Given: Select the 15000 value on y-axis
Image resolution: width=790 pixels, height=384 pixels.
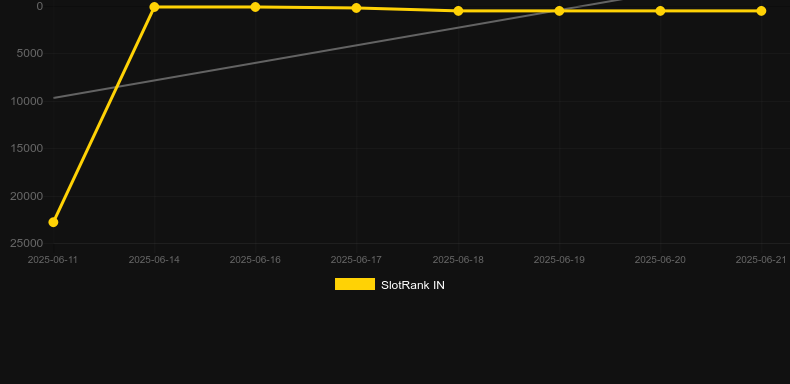Looking at the screenshot, I should [27, 148].
